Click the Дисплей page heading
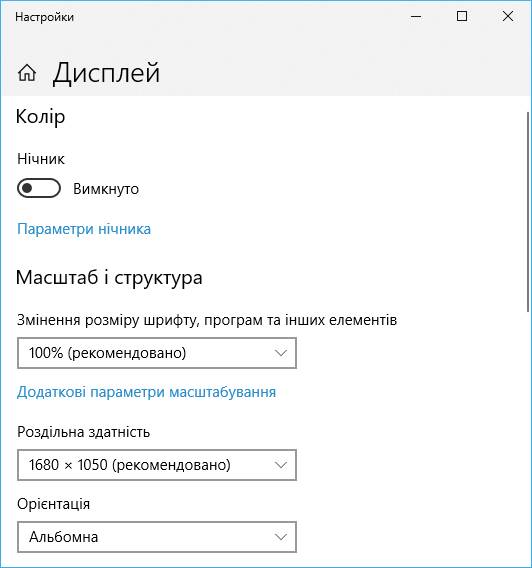 [x=106, y=74]
